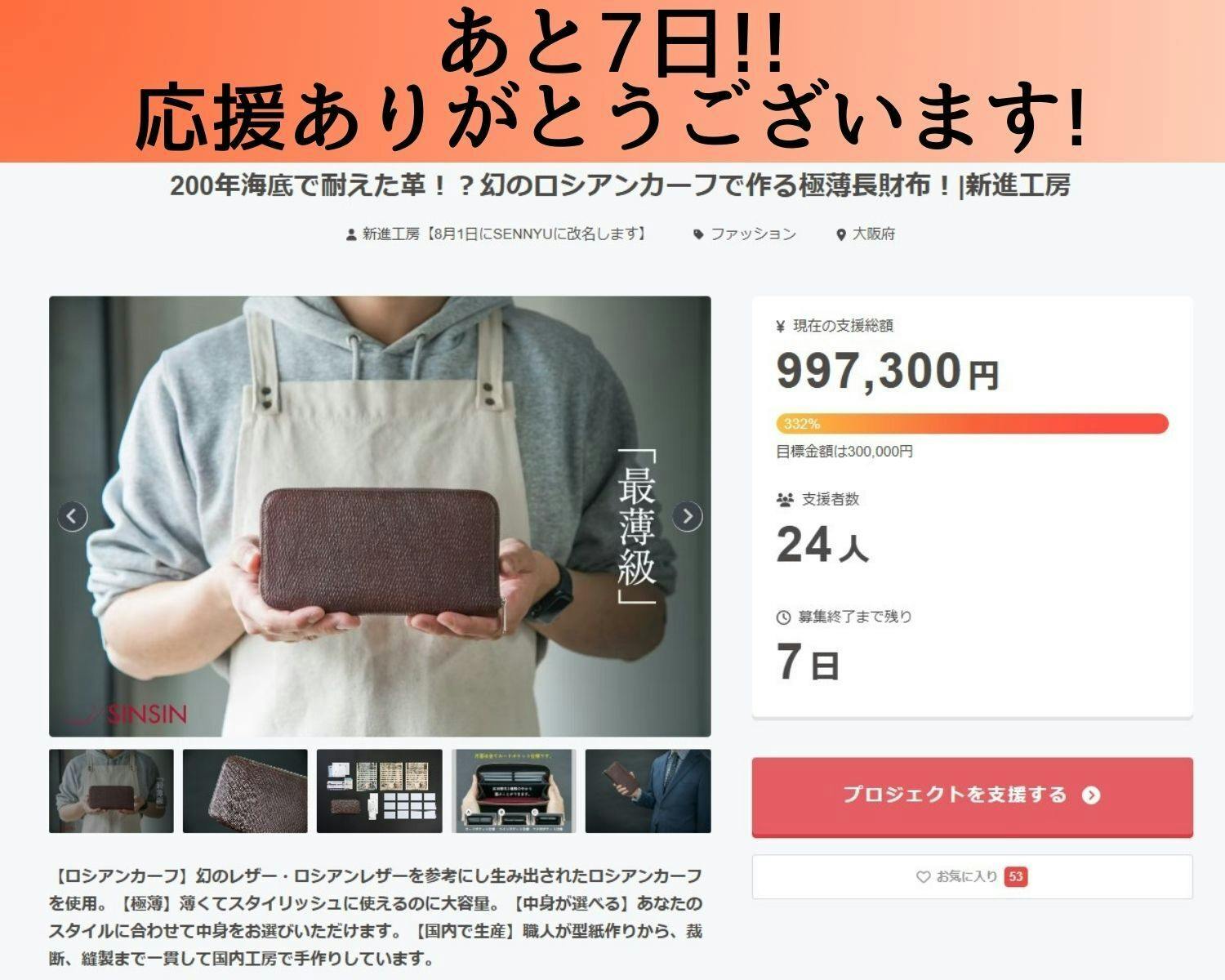Click the clock icon beside 募集終了まで残り
This screenshot has height=980, width=1225.
click(783, 617)
